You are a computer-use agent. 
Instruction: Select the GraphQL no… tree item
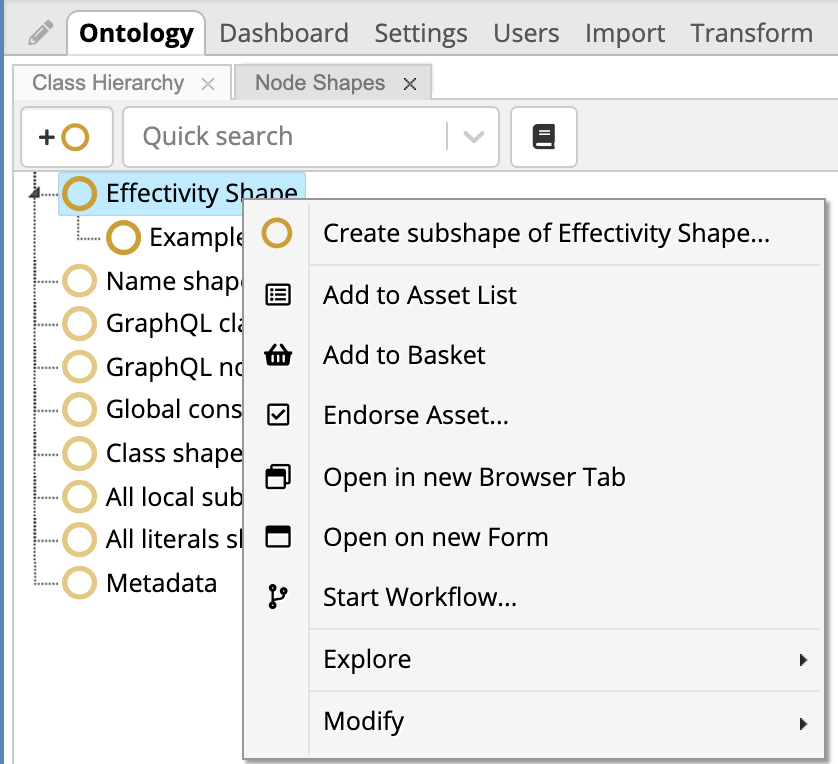(x=174, y=368)
